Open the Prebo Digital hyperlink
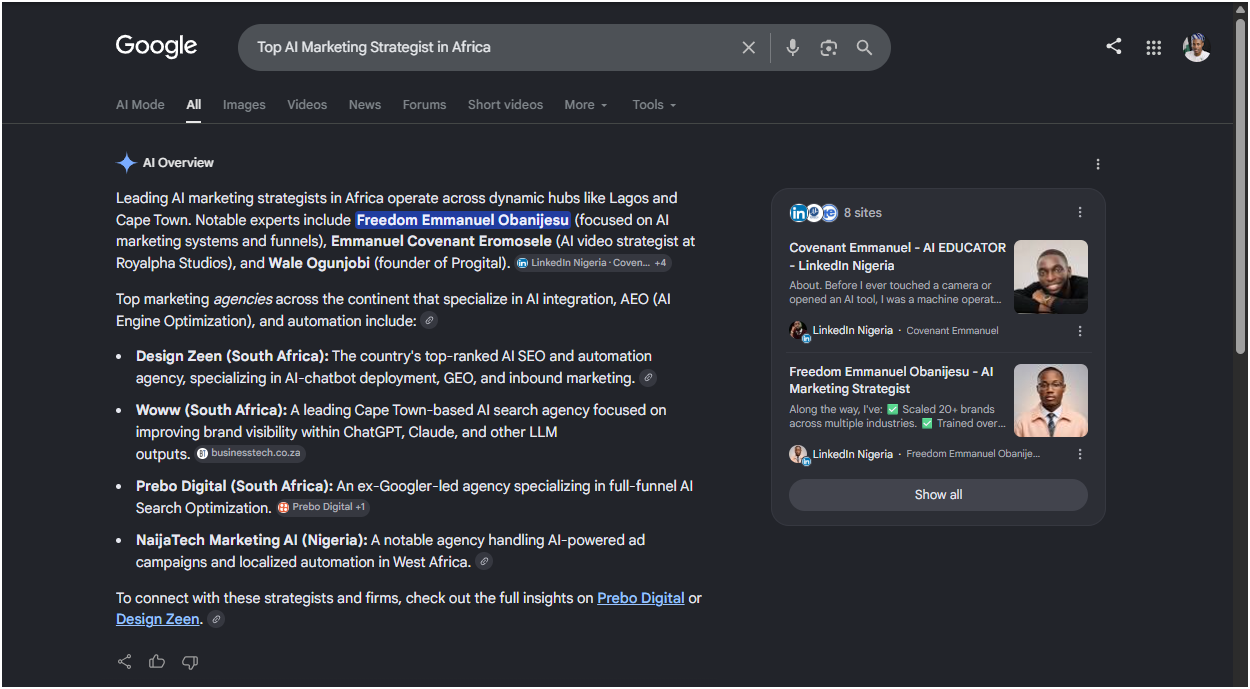Viewport: 1250px width, 689px height. tap(641, 598)
